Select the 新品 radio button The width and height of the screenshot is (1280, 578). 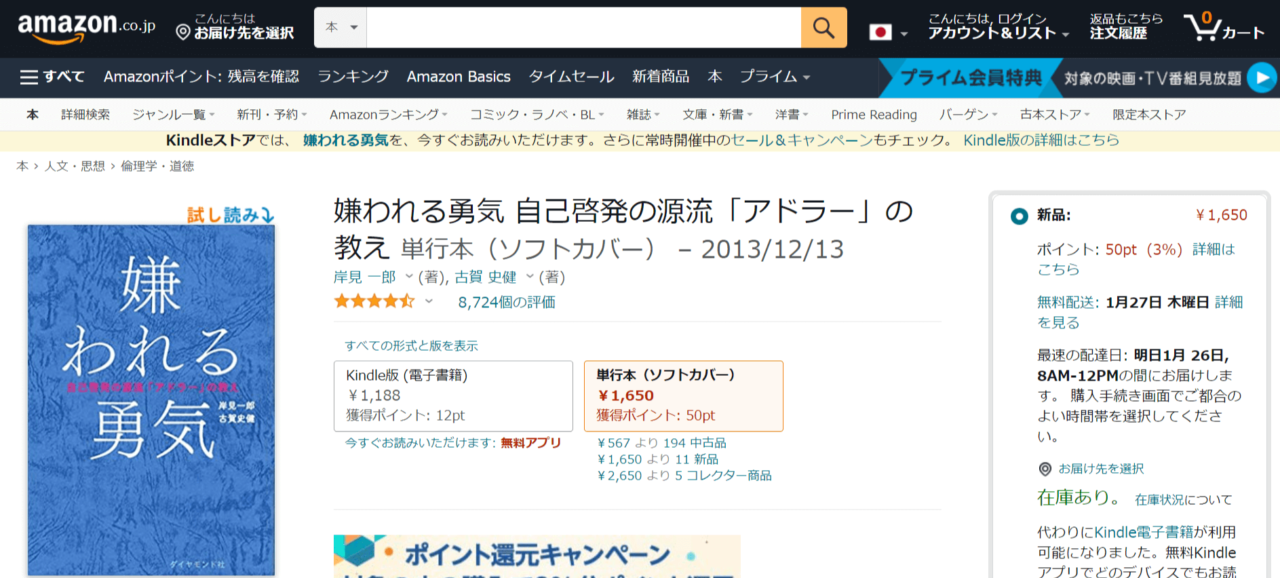[1019, 216]
